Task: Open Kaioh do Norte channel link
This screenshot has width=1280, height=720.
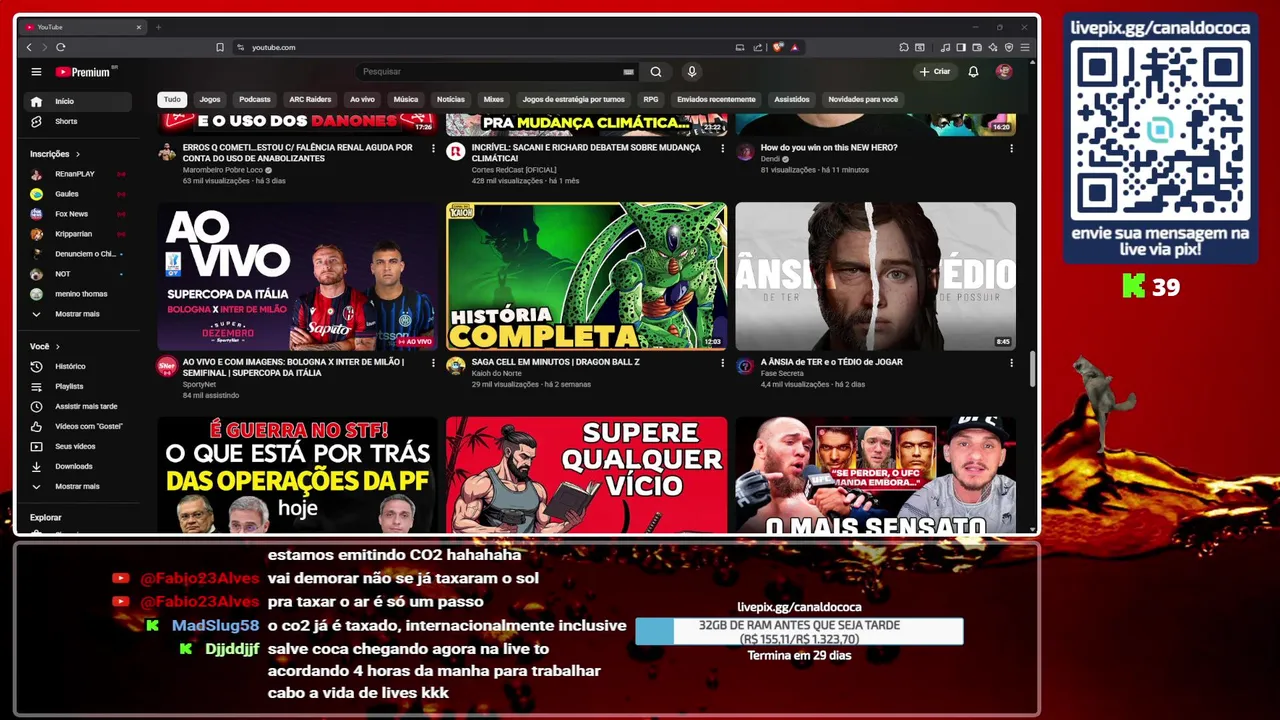Action: [497, 373]
